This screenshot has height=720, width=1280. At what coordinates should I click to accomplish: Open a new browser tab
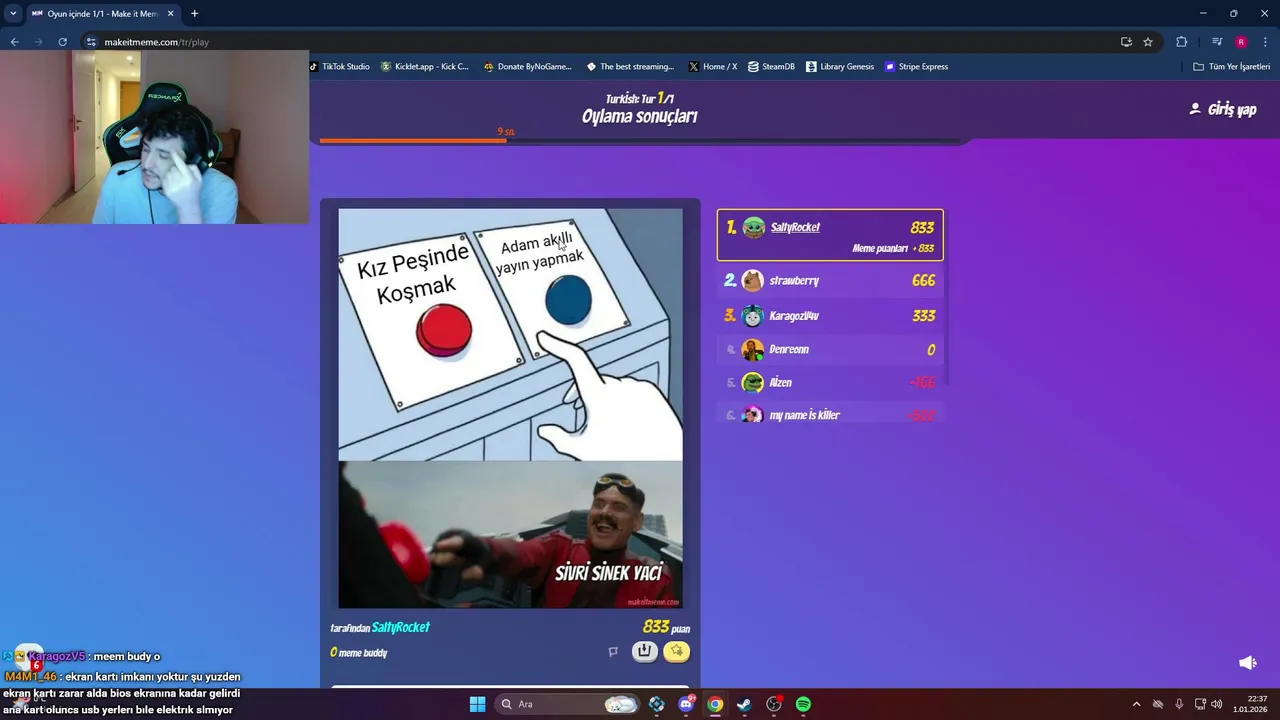click(194, 14)
